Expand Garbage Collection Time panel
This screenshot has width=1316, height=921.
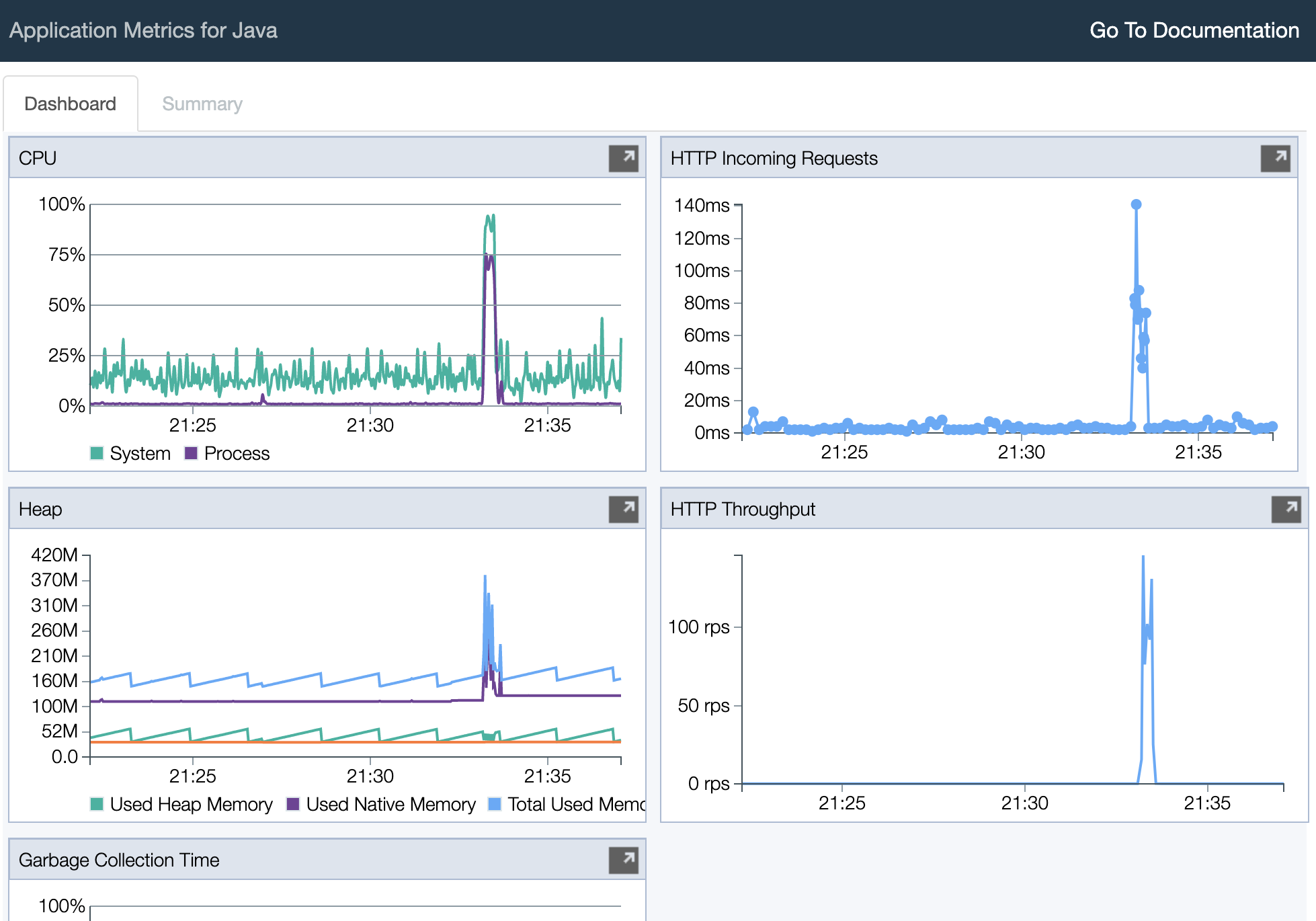623,860
